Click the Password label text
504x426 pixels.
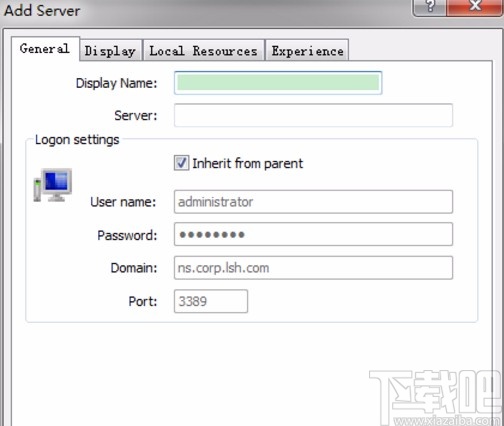127,235
